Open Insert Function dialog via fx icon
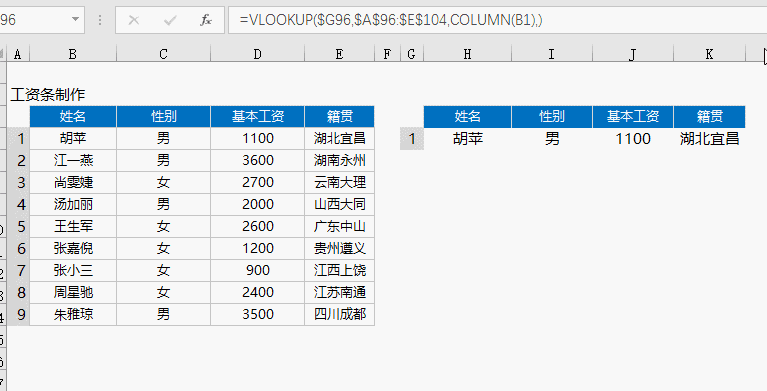 click(x=206, y=20)
